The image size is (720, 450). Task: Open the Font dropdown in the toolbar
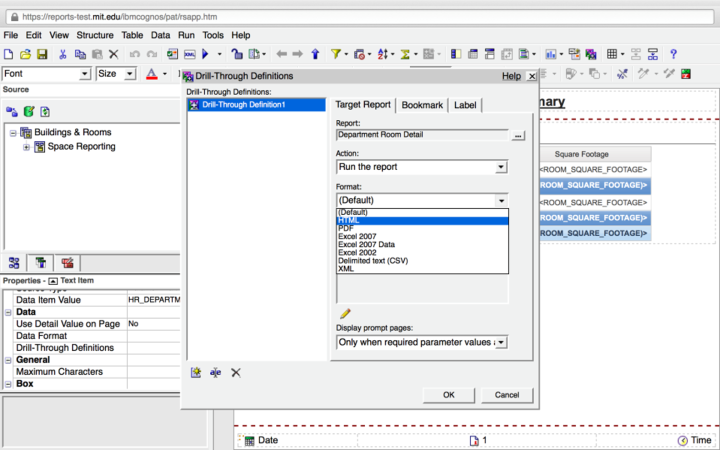pyautogui.click(x=85, y=74)
